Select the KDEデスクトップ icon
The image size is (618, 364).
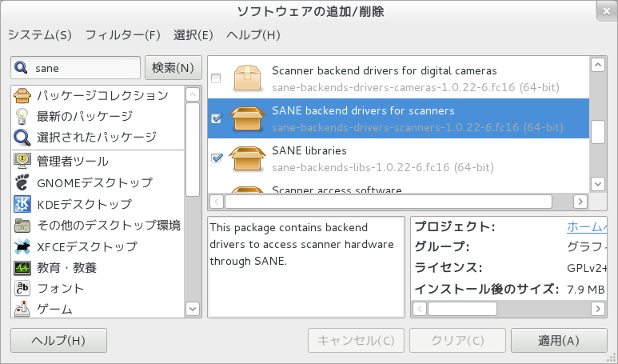[22, 204]
